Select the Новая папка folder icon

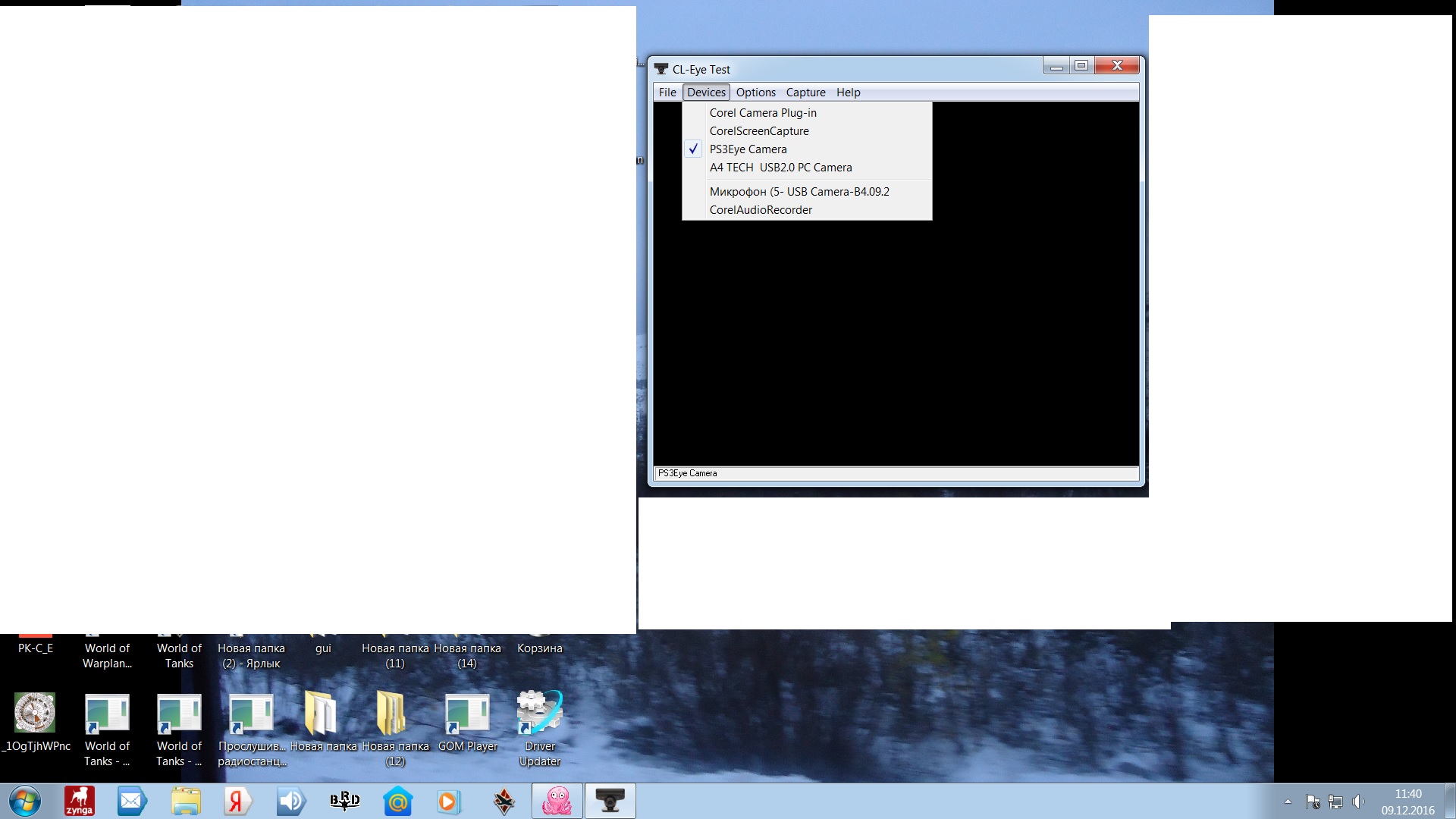pos(323,722)
